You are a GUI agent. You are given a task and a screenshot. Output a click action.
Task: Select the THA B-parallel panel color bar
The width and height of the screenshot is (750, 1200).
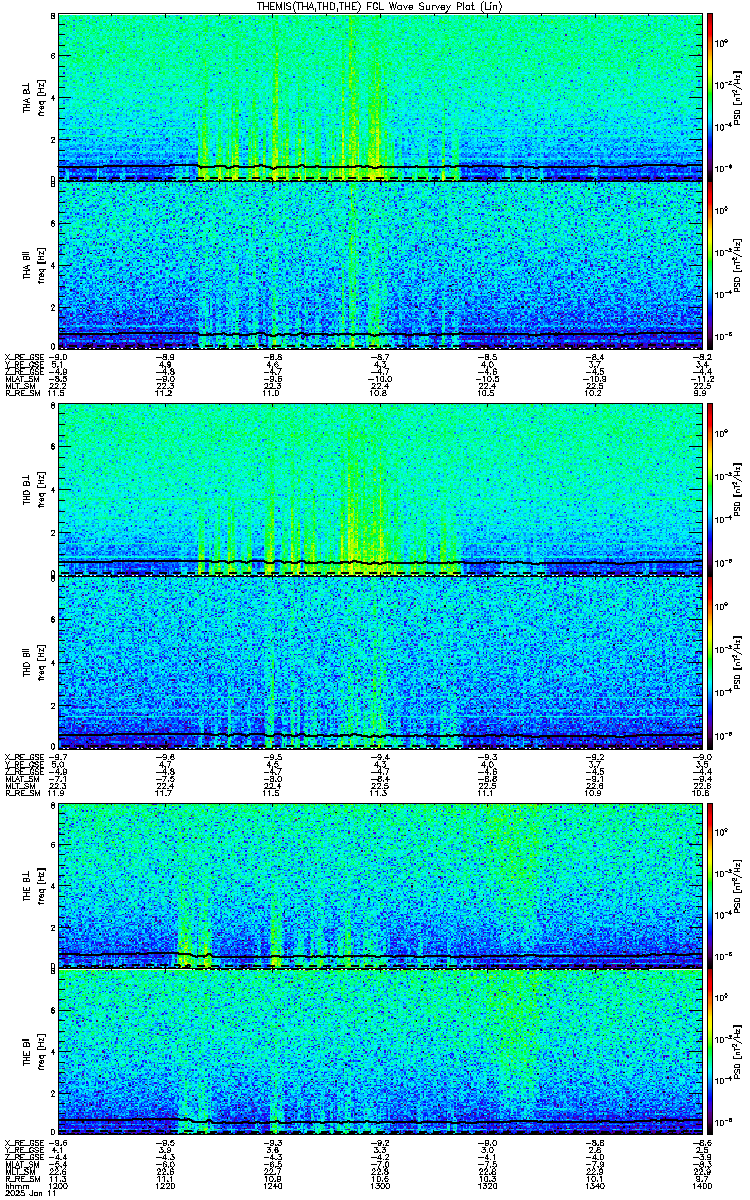[710, 264]
